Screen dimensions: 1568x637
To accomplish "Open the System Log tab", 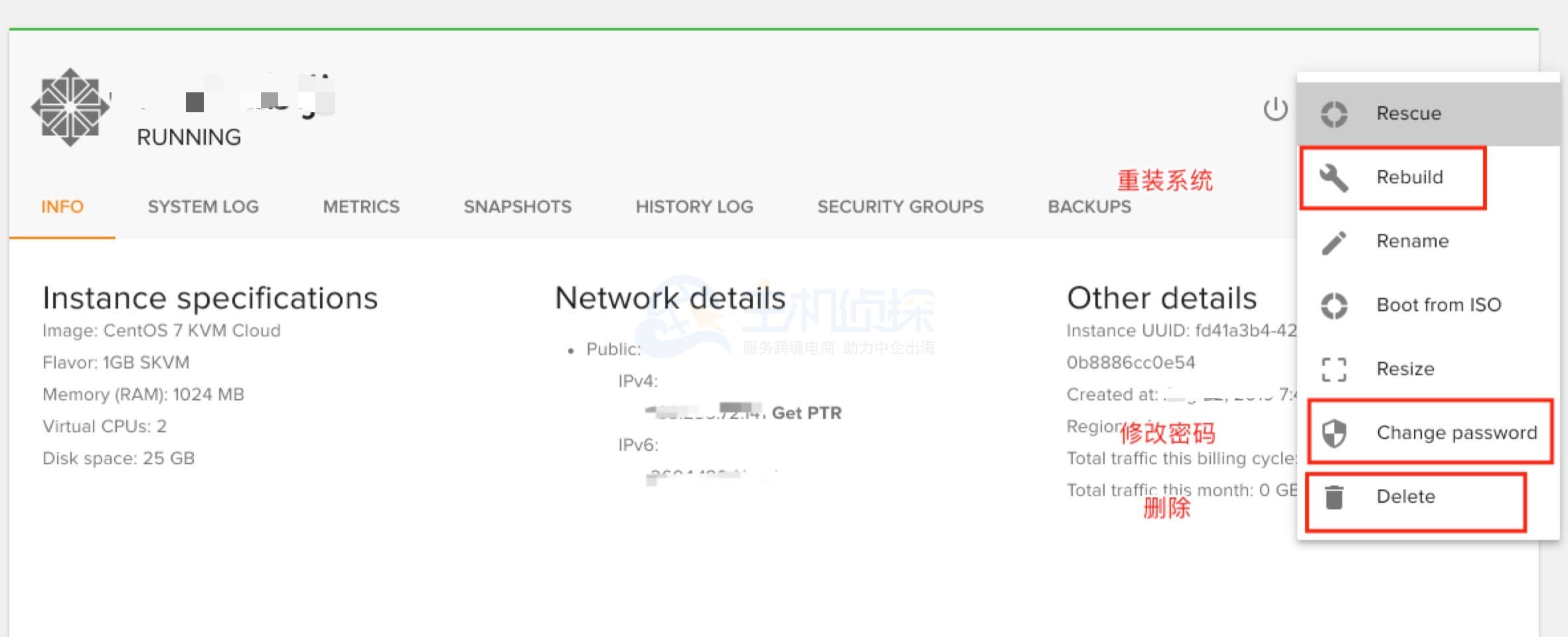I will click(203, 207).
